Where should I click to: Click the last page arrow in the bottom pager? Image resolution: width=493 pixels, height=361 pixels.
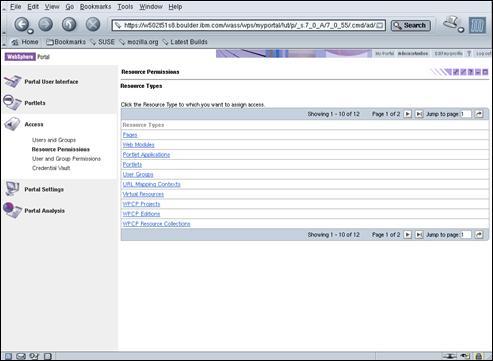(419, 235)
